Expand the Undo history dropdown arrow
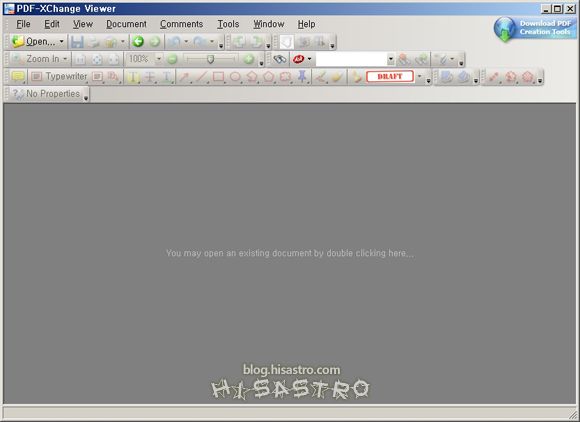Image resolution: width=580 pixels, height=422 pixels. tap(186, 42)
